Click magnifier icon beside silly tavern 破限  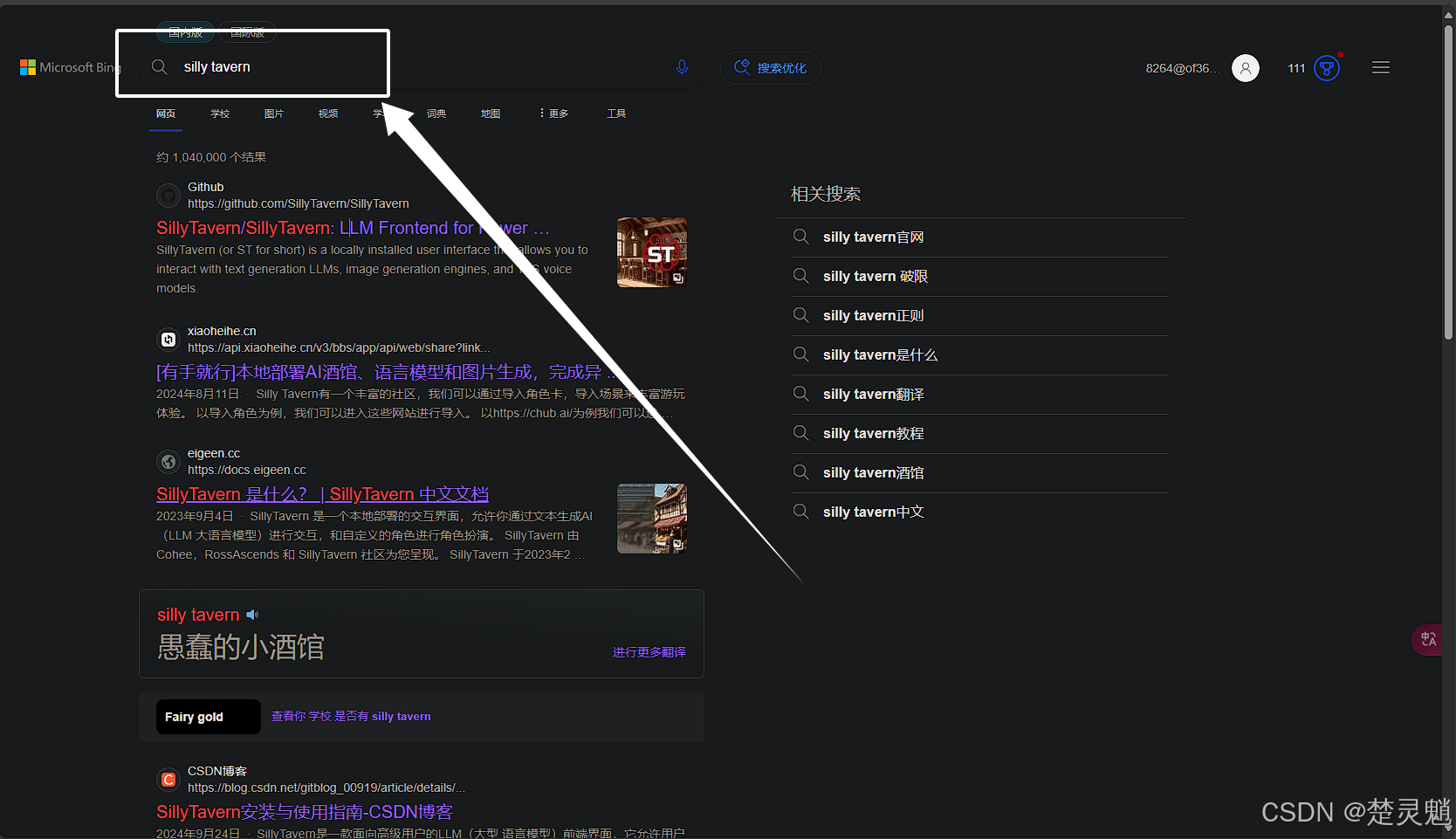pyautogui.click(x=800, y=276)
